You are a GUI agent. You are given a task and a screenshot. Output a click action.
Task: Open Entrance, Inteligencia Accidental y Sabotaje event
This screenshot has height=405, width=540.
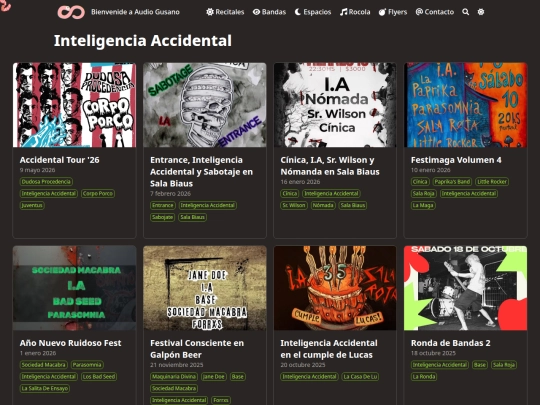201,172
